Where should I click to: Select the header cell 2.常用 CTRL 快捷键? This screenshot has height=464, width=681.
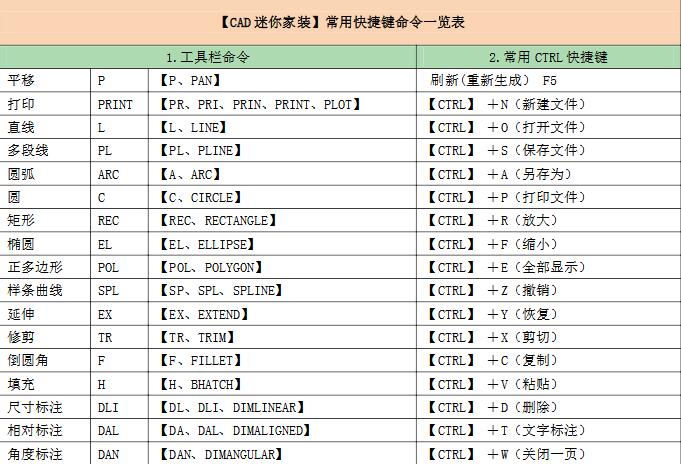pos(549,57)
